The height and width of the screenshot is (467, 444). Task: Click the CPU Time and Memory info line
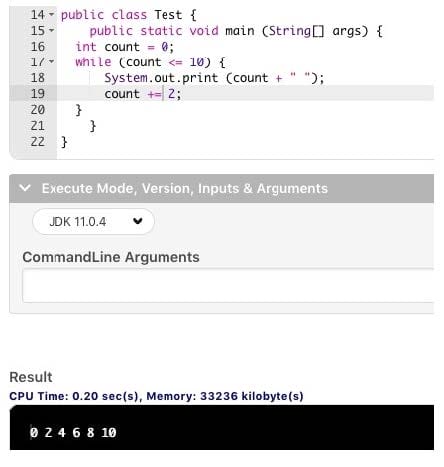(156, 396)
